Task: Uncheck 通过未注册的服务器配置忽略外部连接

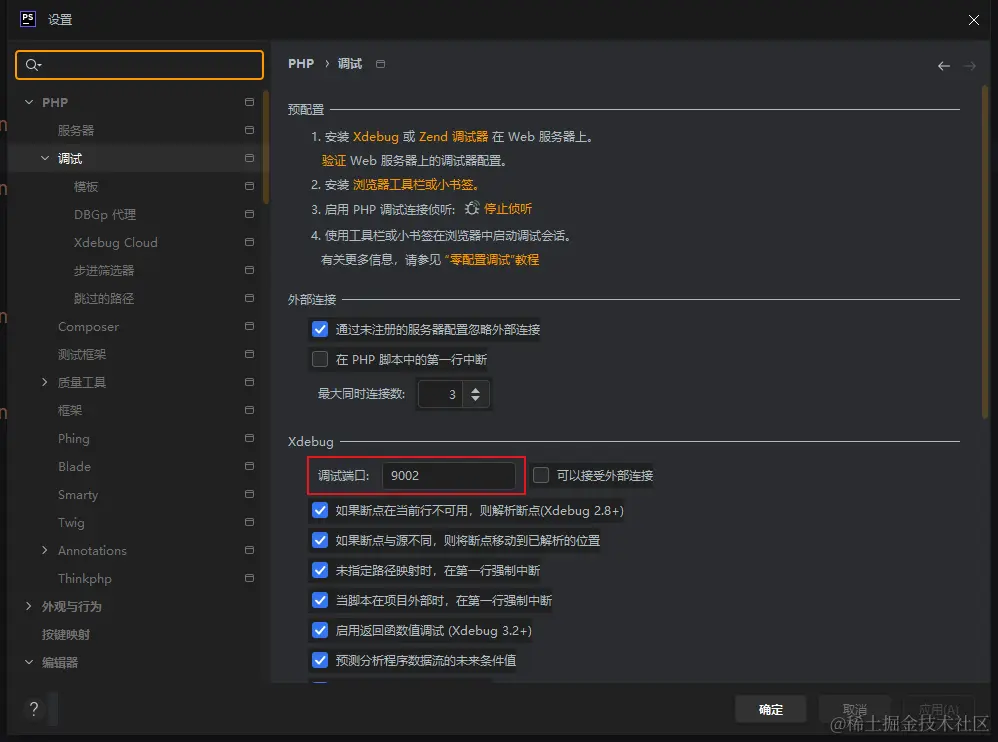Action: click(x=320, y=329)
